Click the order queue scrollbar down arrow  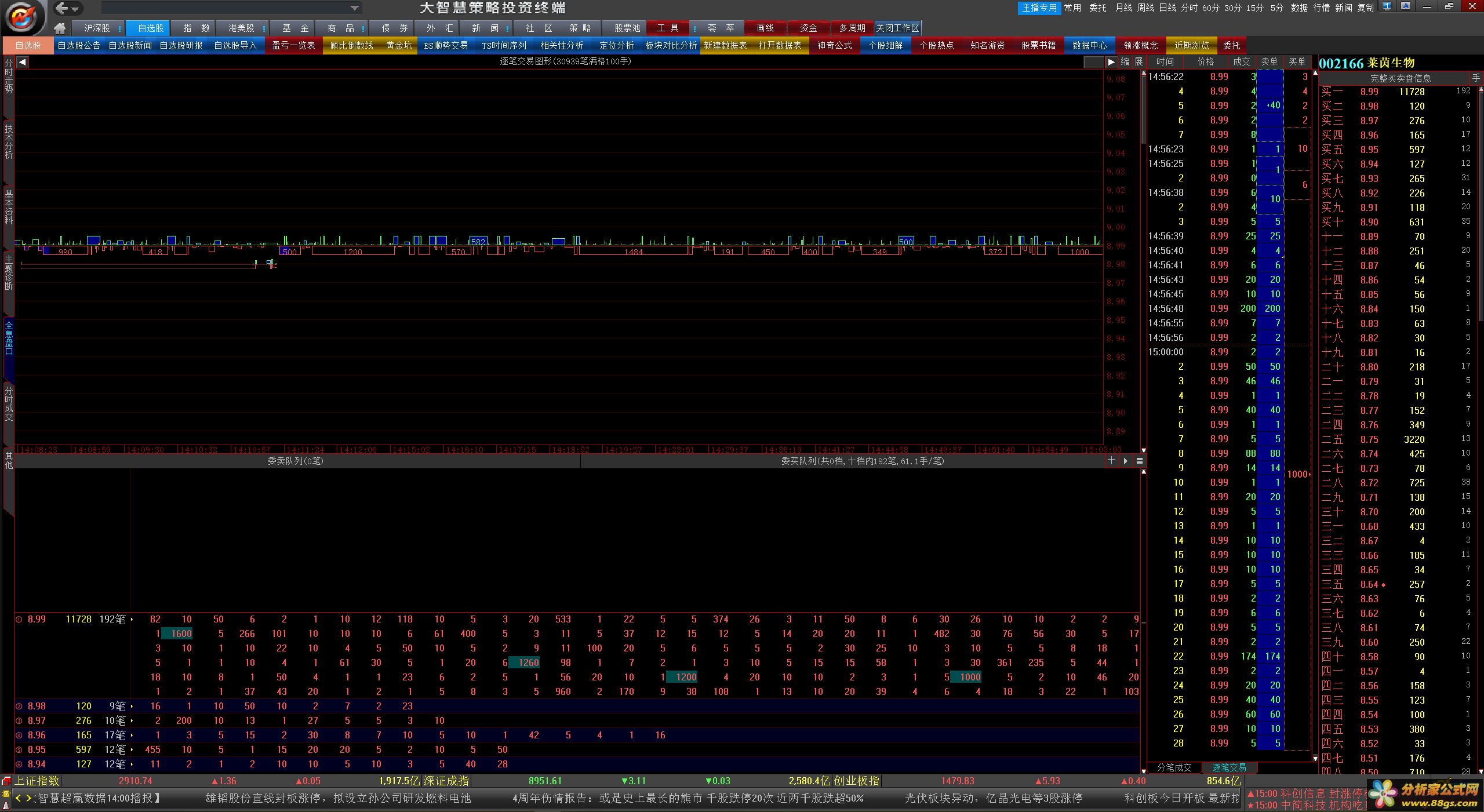[x=1143, y=771]
